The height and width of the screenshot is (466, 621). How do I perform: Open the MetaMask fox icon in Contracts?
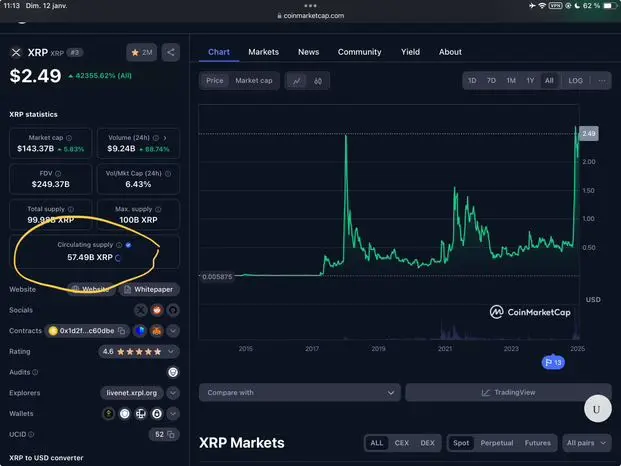157,331
